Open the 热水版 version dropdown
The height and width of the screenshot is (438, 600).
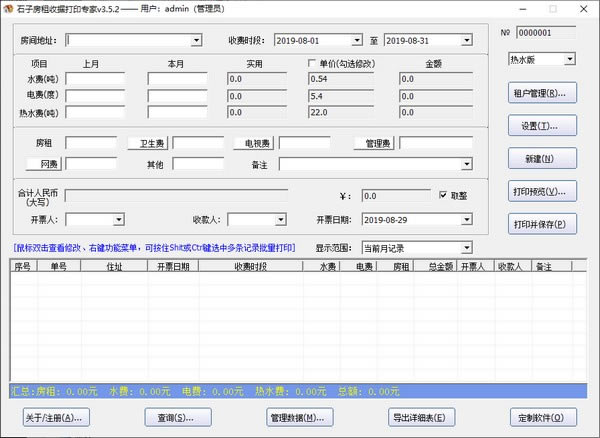569,59
